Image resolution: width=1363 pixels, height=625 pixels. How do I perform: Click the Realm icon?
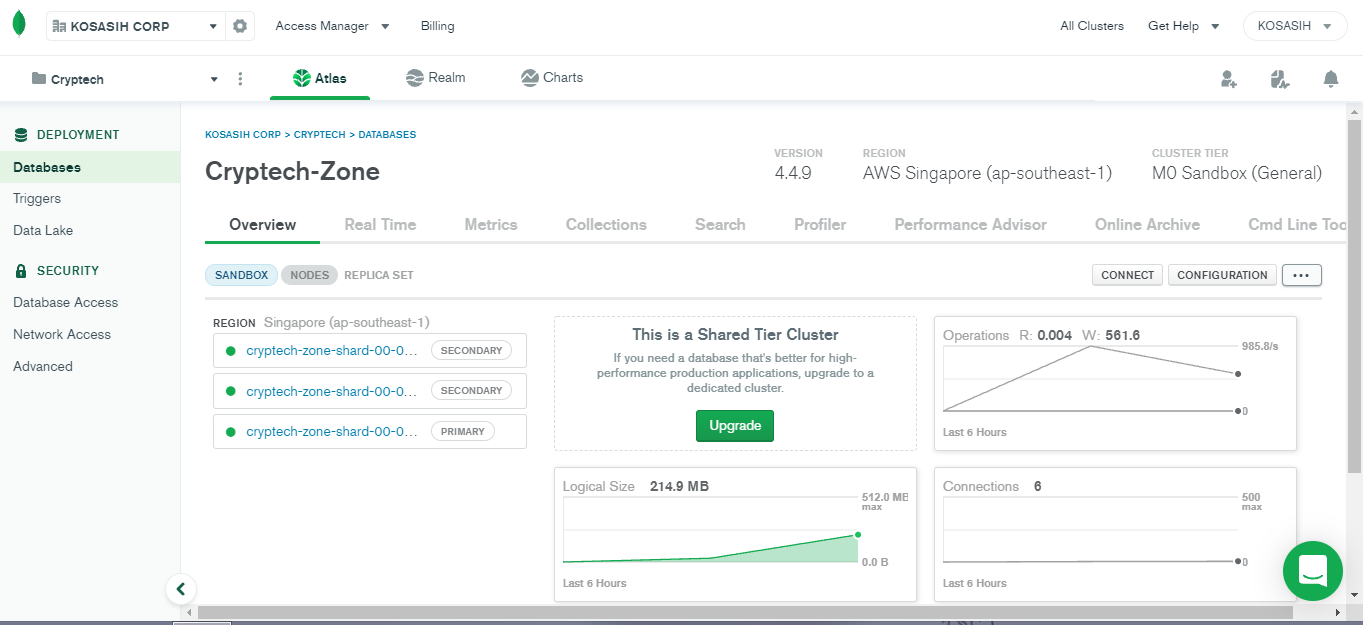tap(415, 77)
